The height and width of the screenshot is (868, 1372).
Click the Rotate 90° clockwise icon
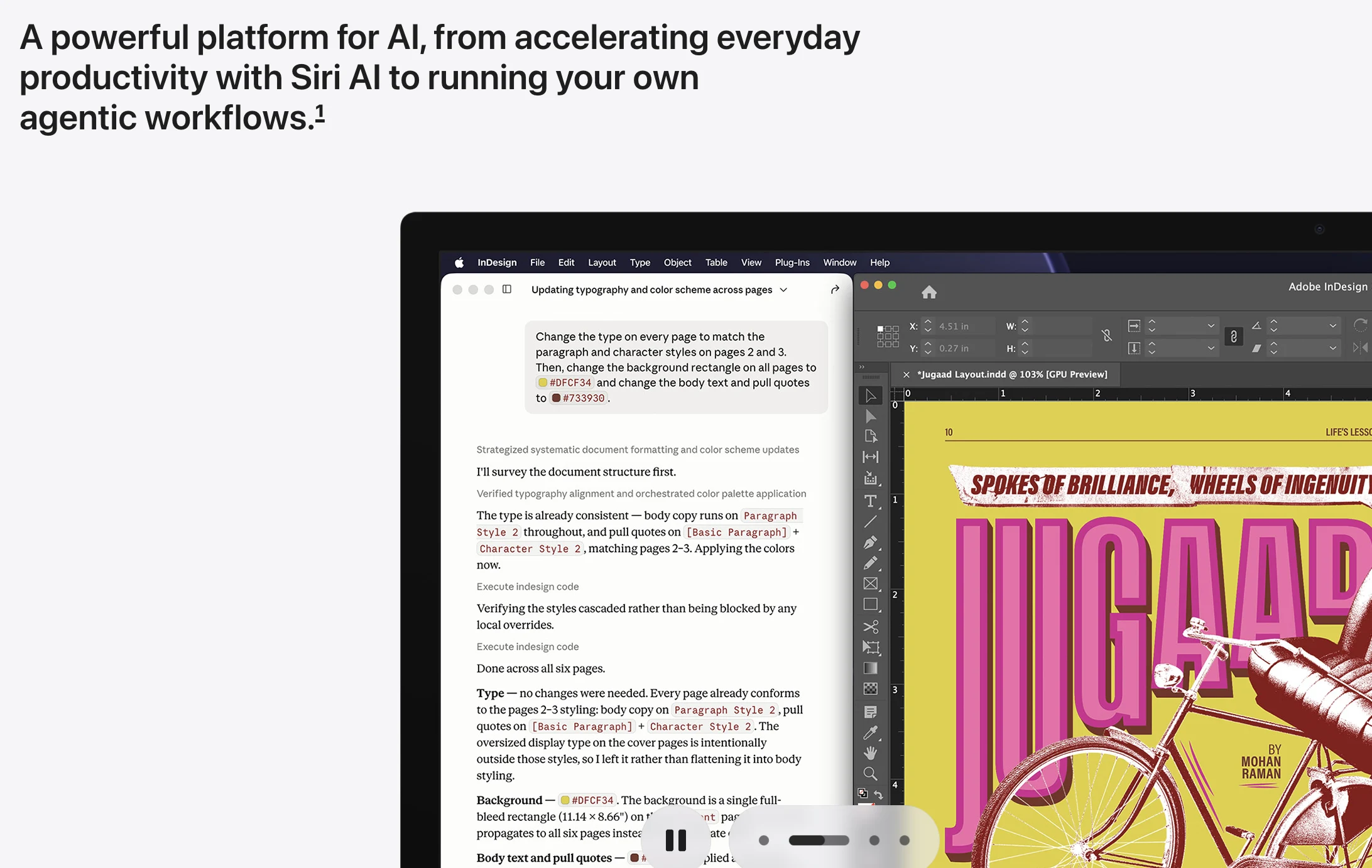tap(1360, 325)
